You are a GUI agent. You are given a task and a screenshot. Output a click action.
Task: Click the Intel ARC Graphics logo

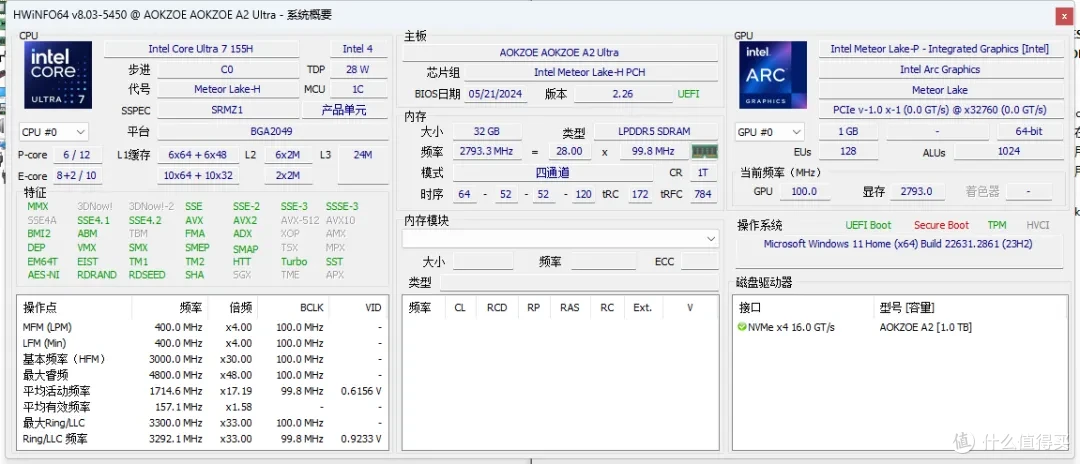[773, 75]
